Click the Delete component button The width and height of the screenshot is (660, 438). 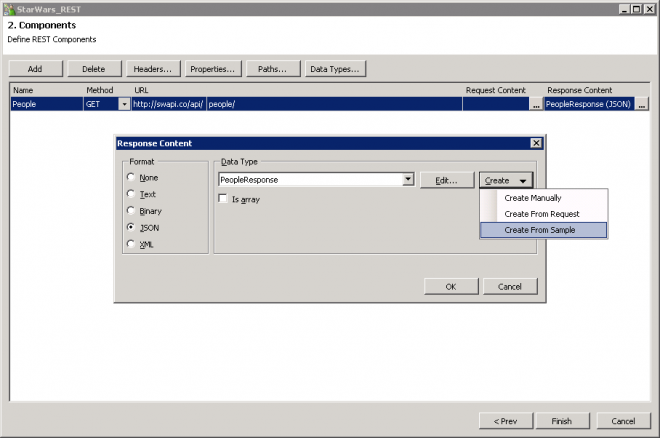tap(94, 69)
